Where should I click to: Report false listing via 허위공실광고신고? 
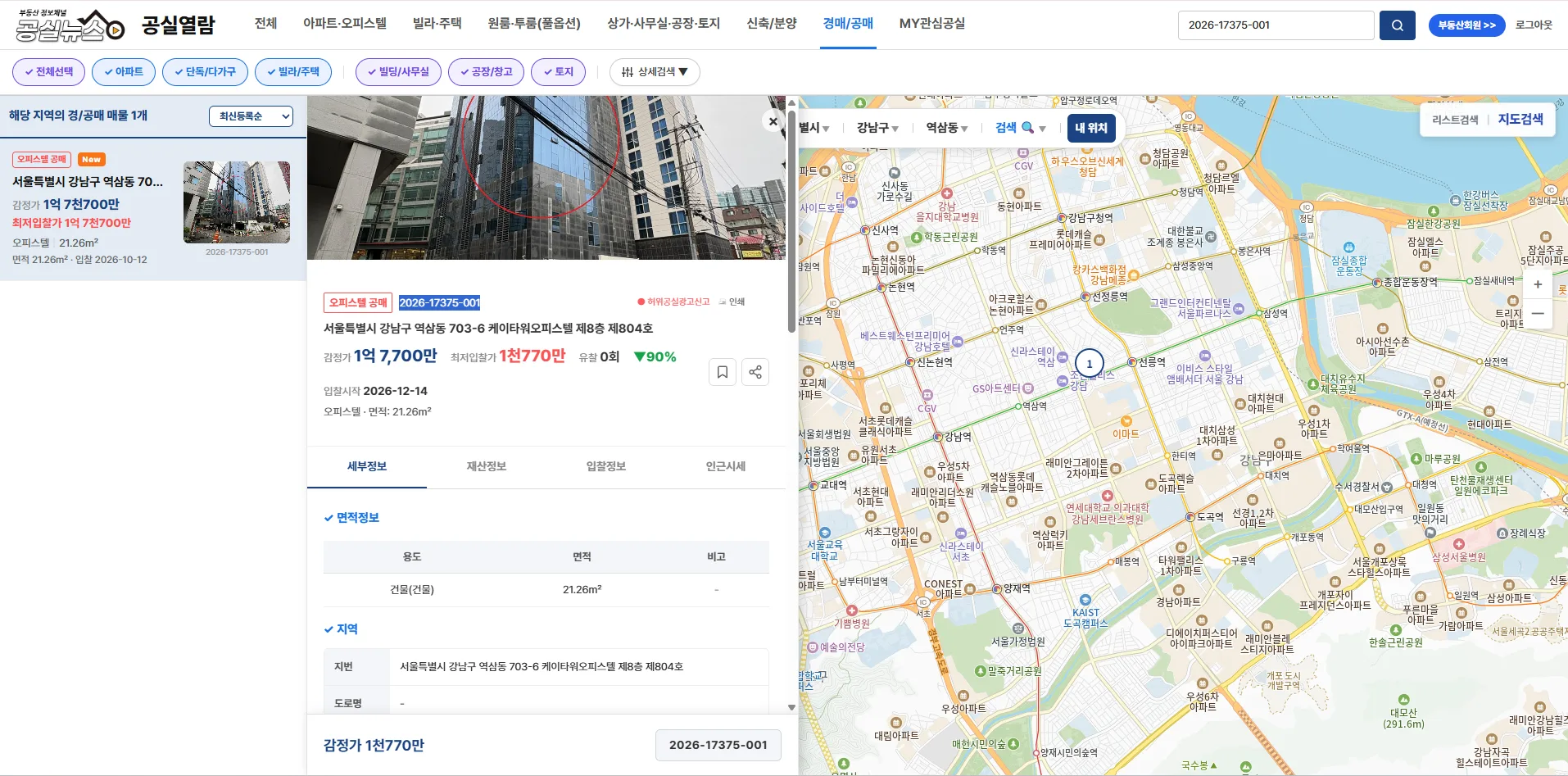point(673,302)
